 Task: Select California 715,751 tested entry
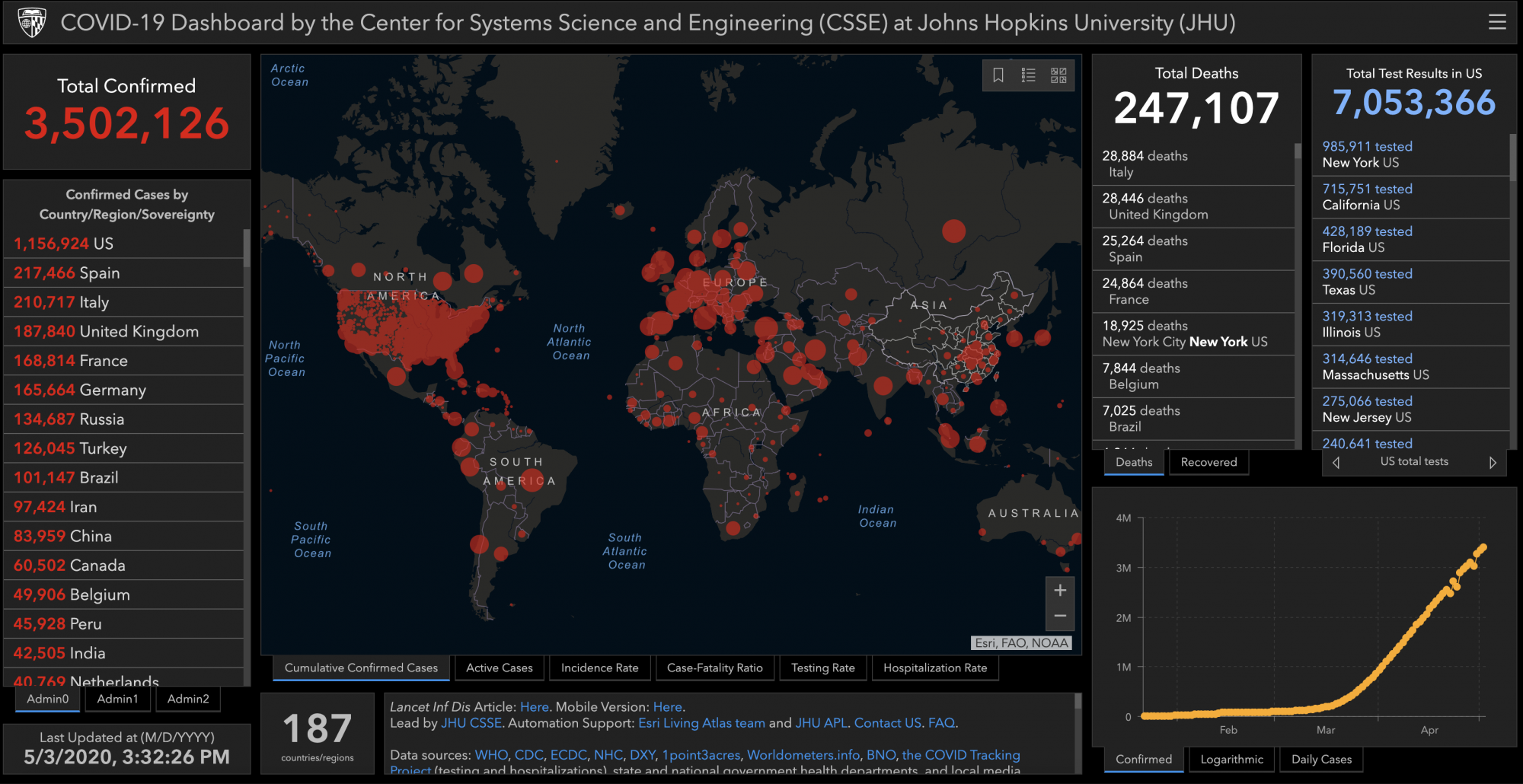coord(1411,197)
